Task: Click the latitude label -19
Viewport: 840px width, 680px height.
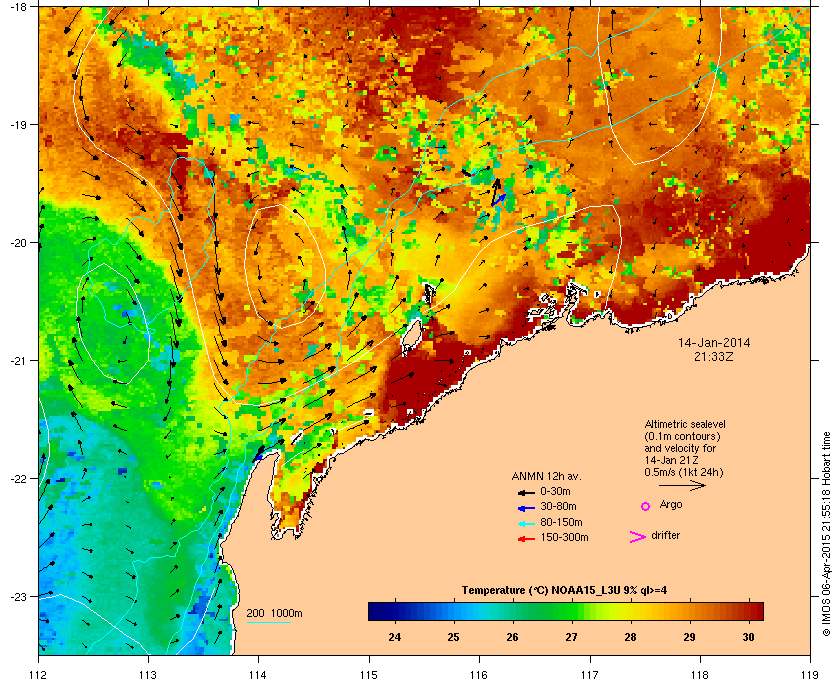Action: click(x=18, y=125)
